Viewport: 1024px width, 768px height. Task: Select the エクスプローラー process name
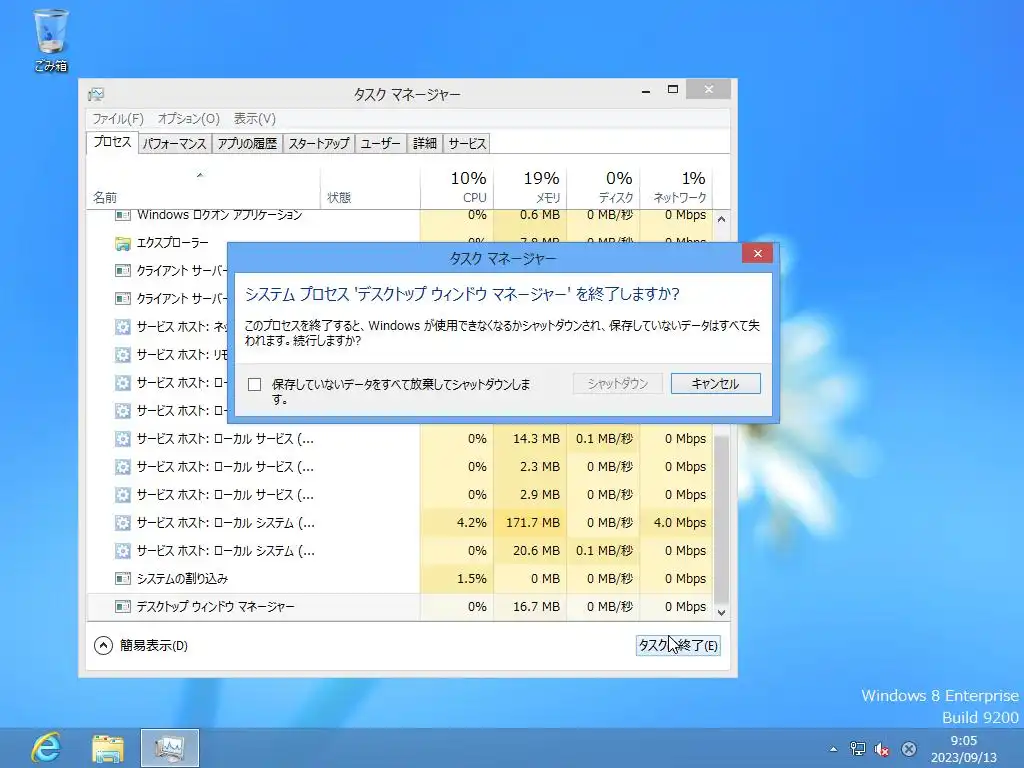172,243
